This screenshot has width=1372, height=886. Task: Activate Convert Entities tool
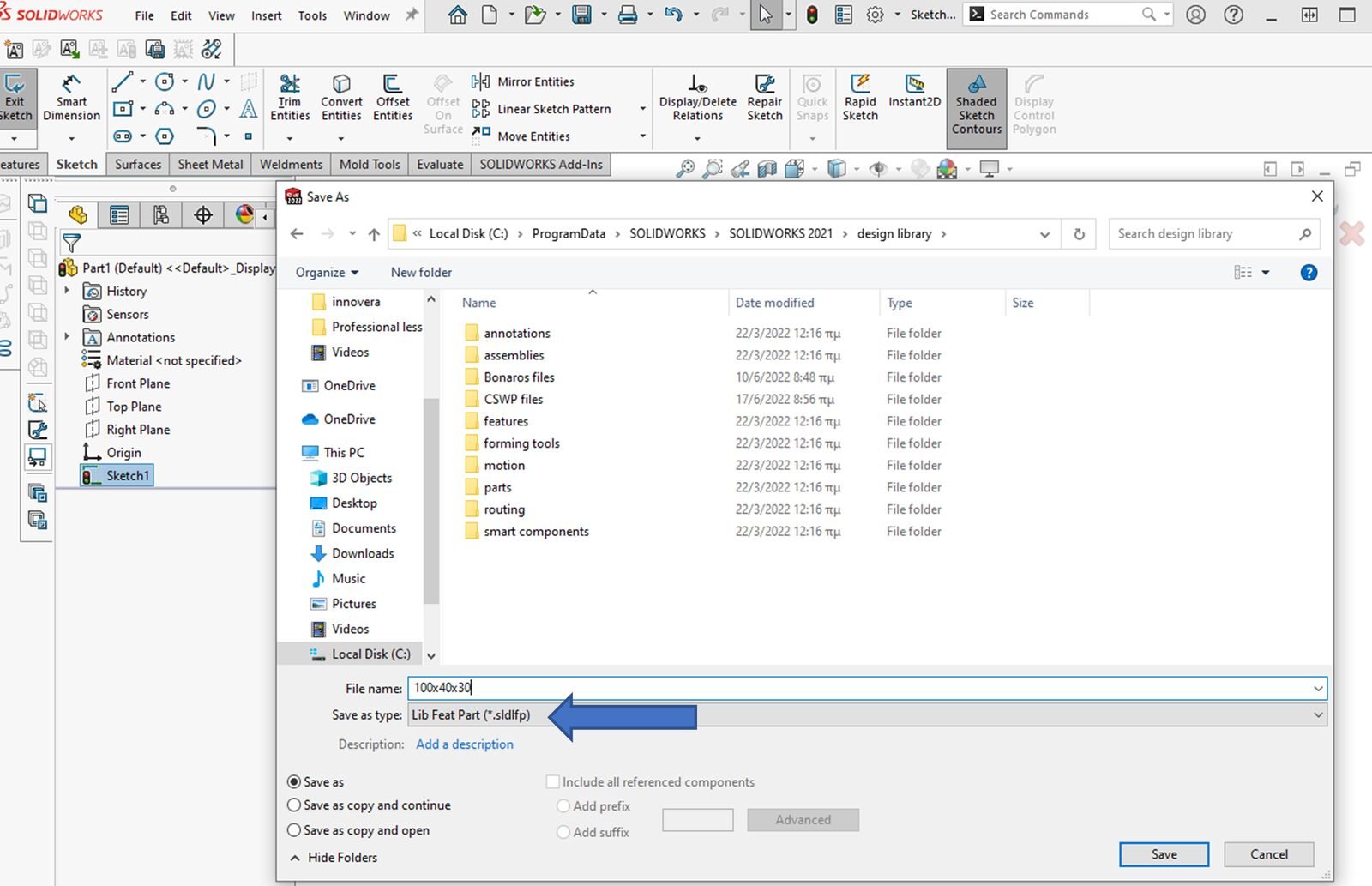point(341,97)
